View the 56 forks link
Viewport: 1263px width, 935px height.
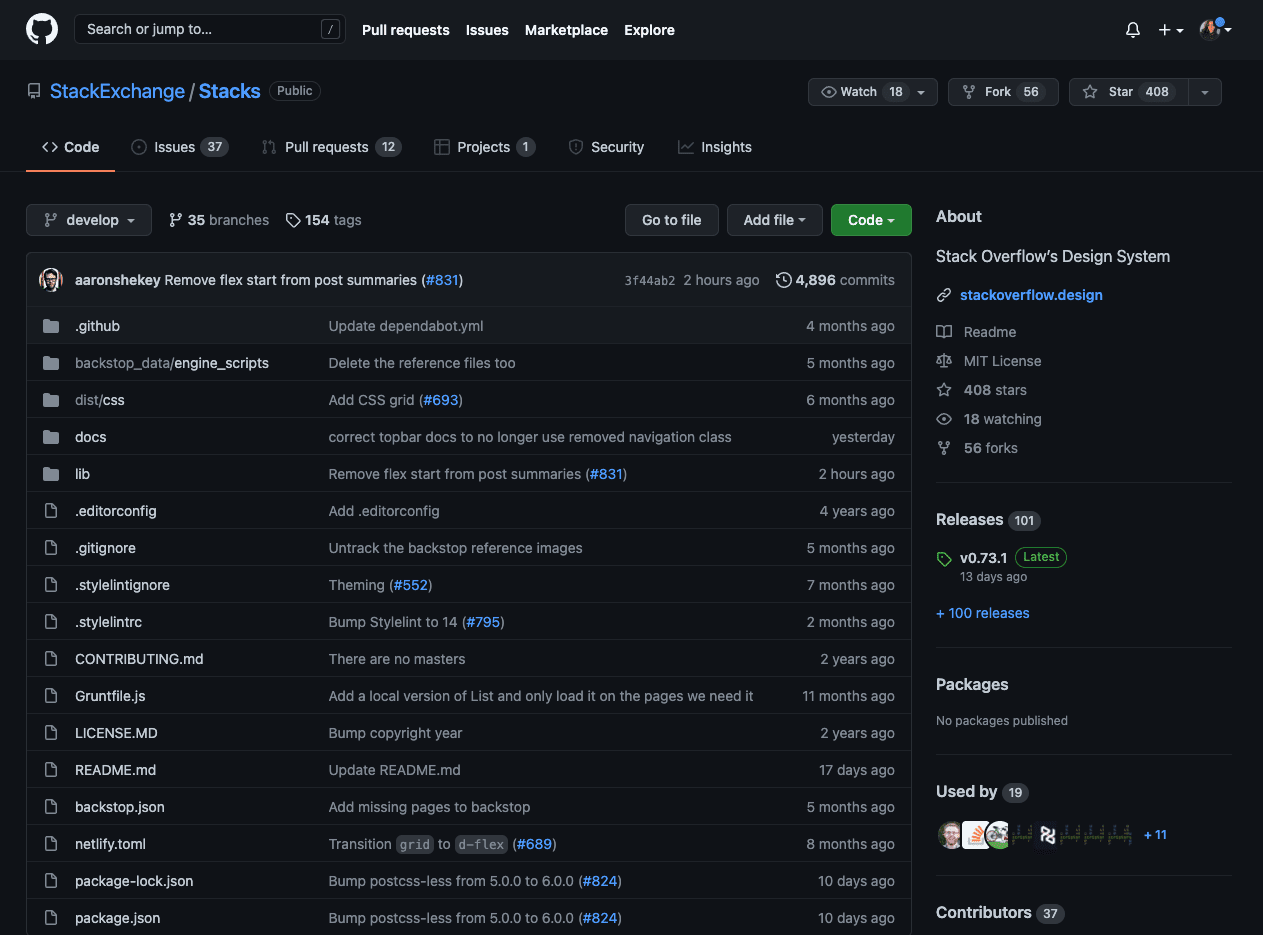coord(977,448)
